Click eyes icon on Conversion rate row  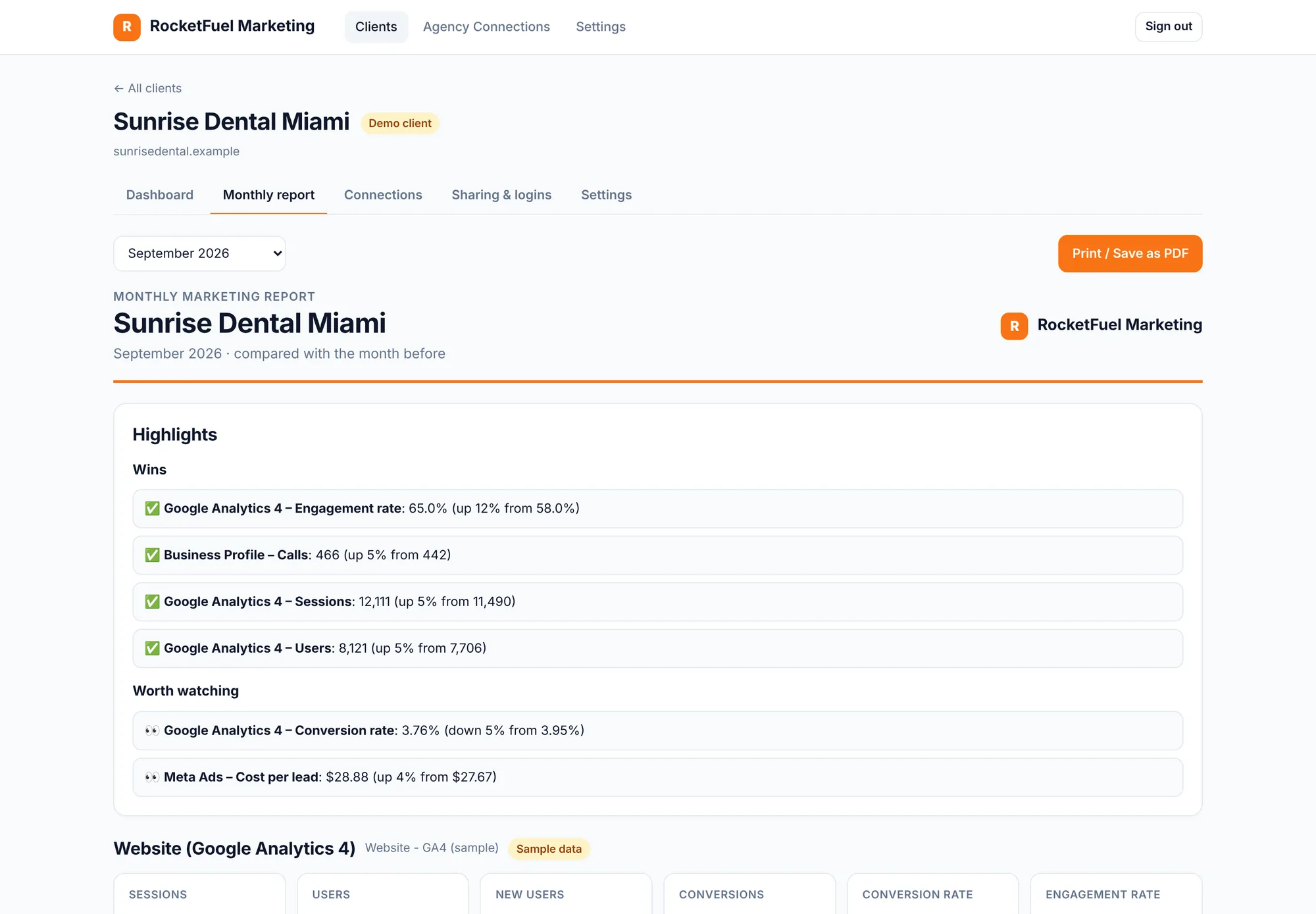pyautogui.click(x=152, y=730)
